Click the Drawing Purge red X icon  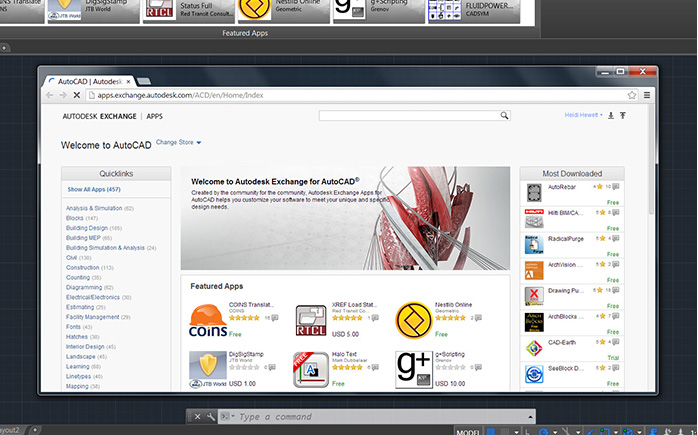point(534,297)
